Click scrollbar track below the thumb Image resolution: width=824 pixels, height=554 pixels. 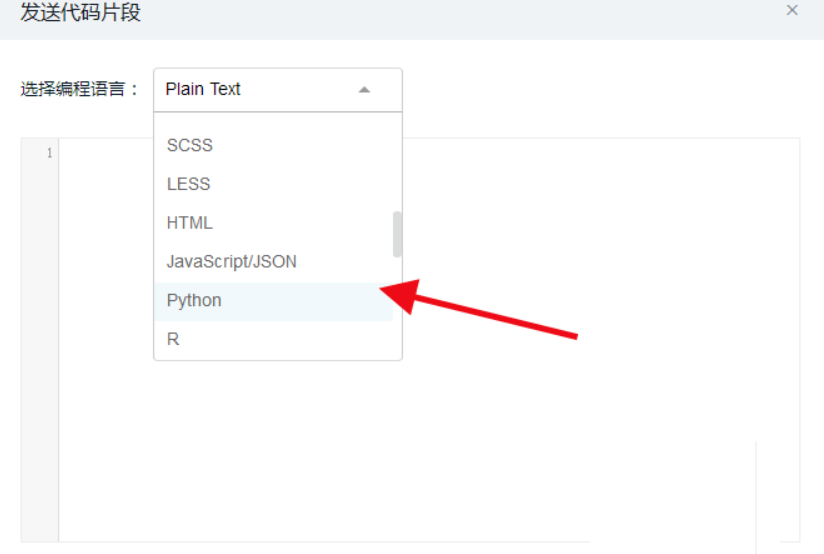397,310
